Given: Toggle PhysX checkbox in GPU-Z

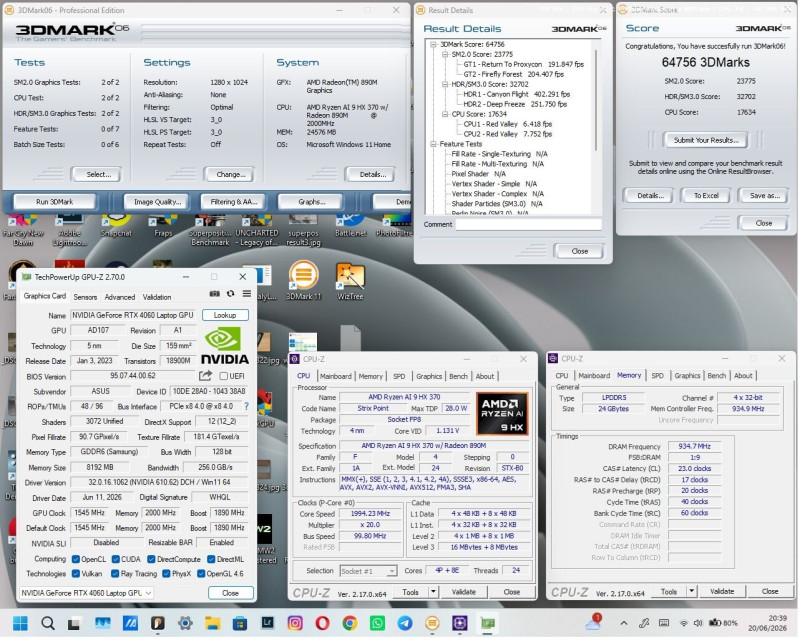Looking at the screenshot, I should pyautogui.click(x=166, y=575).
